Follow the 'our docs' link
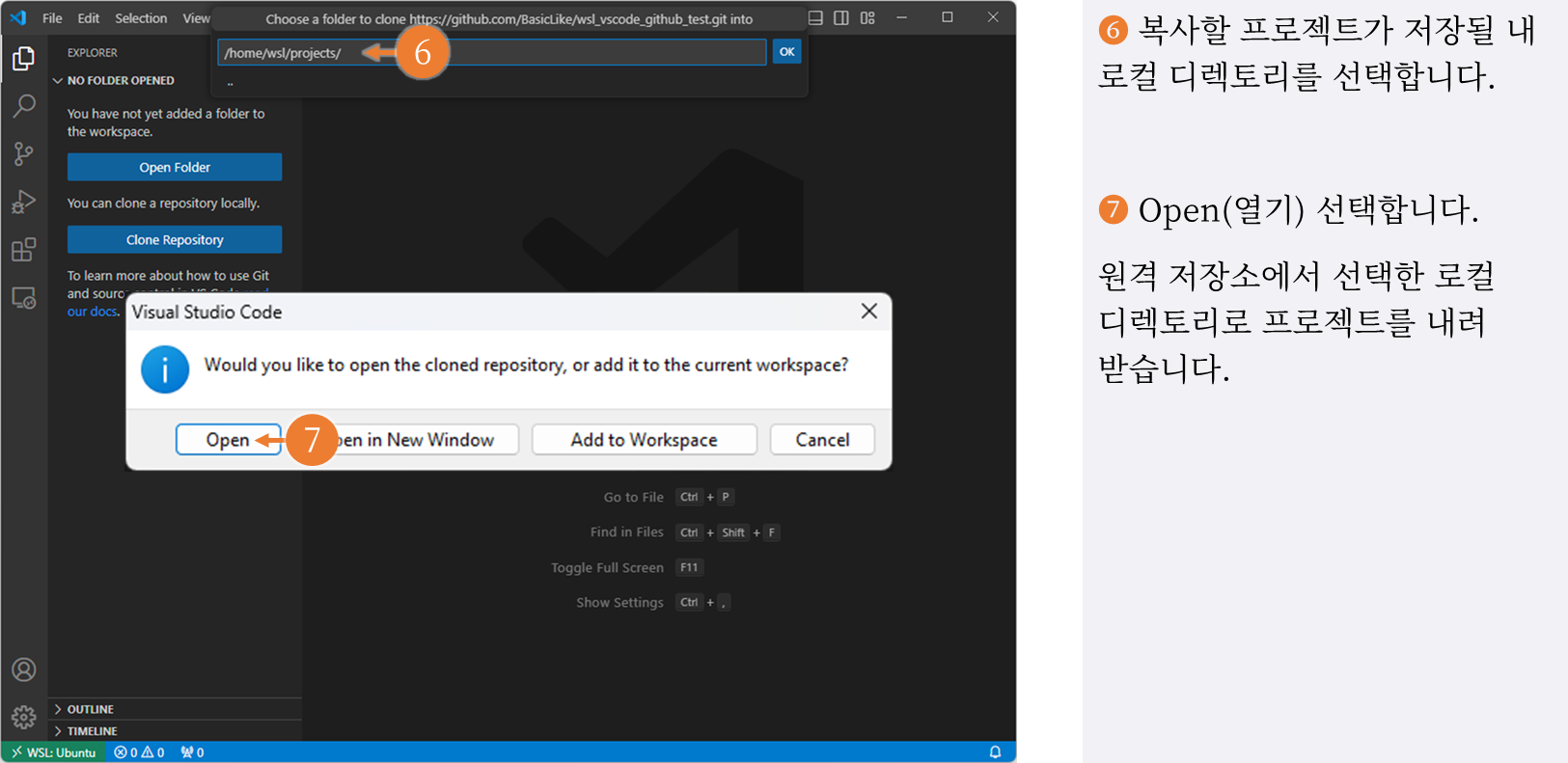This screenshot has width=1568, height=763. pos(93,312)
